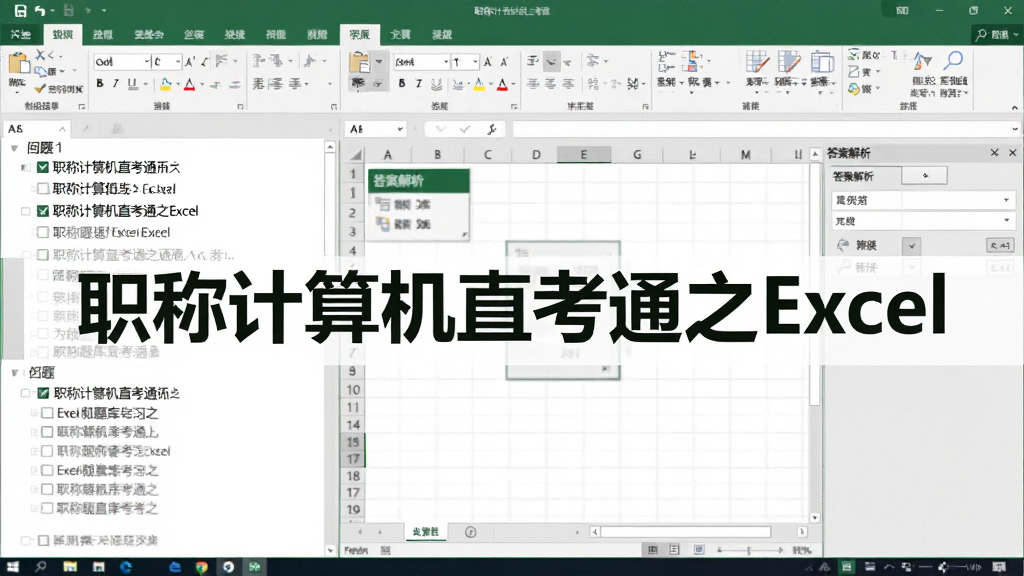Viewport: 1024px width, 576px height.
Task: Collapse the ribbon with the bottom-right chevron
Action: [x=1014, y=107]
